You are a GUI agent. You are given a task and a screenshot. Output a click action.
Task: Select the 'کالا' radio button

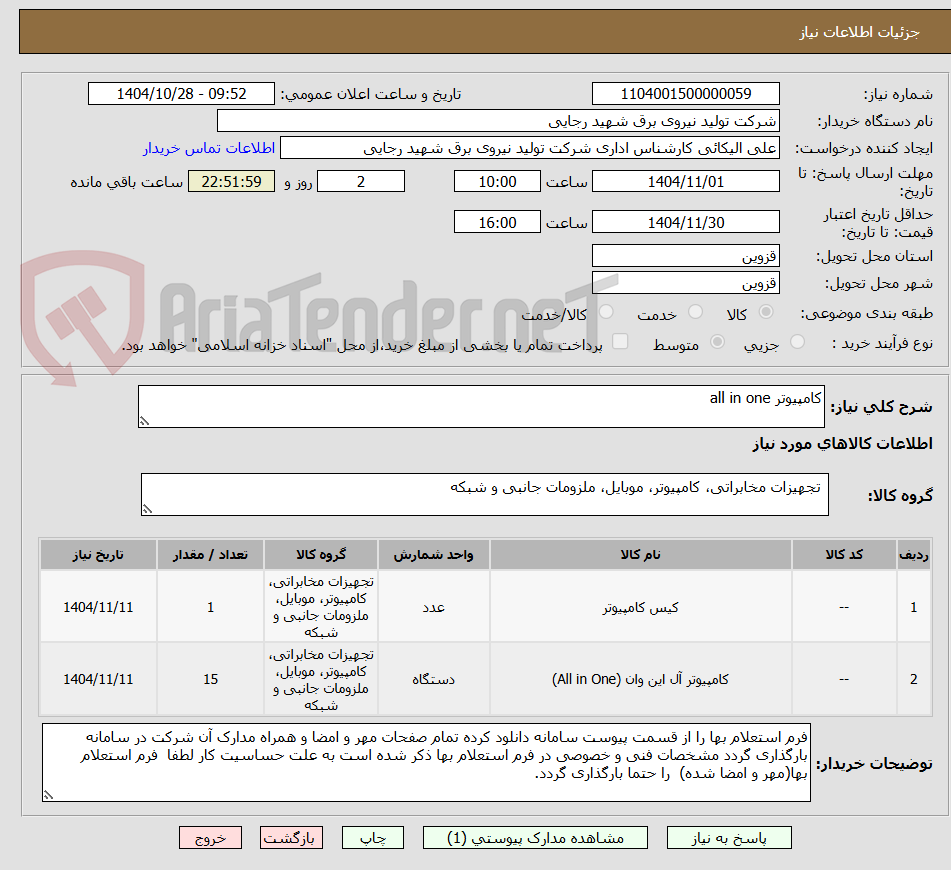(766, 312)
